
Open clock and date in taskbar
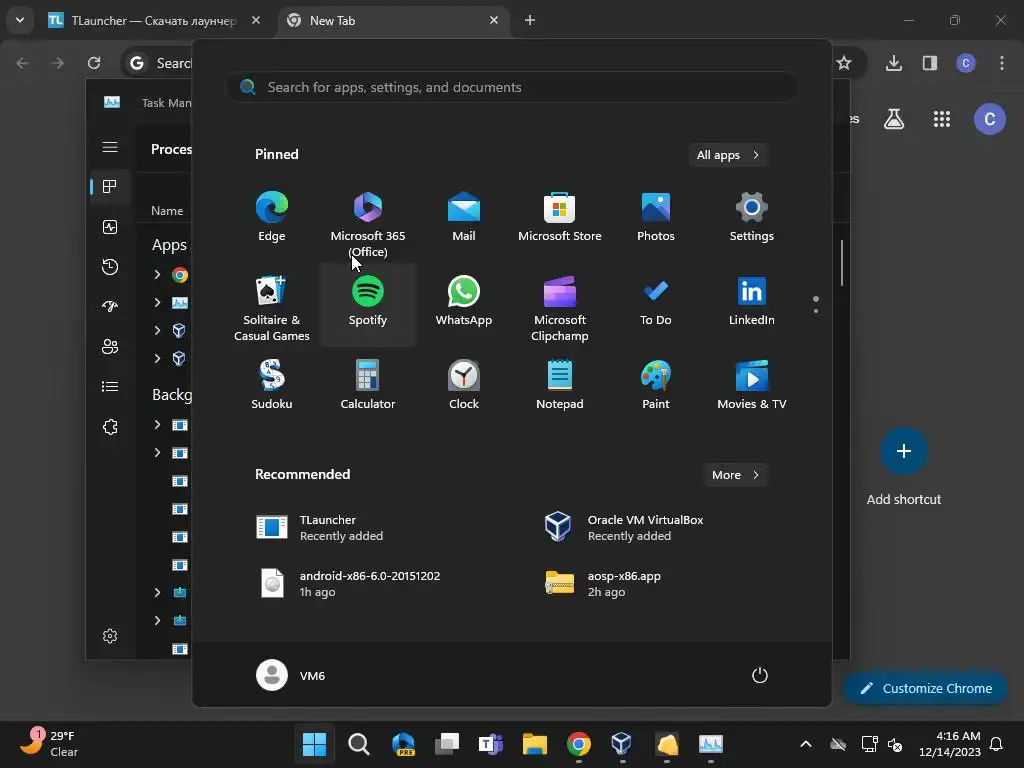(x=950, y=744)
